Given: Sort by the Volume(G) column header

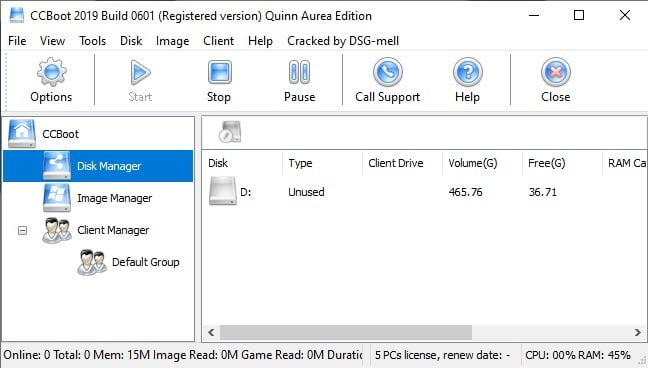Looking at the screenshot, I should (x=482, y=163).
